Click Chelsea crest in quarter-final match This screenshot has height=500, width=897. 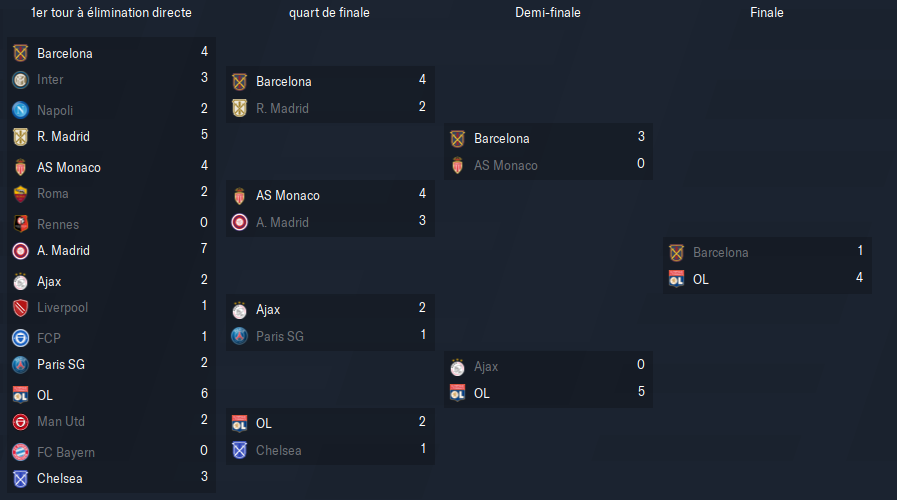tap(240, 450)
